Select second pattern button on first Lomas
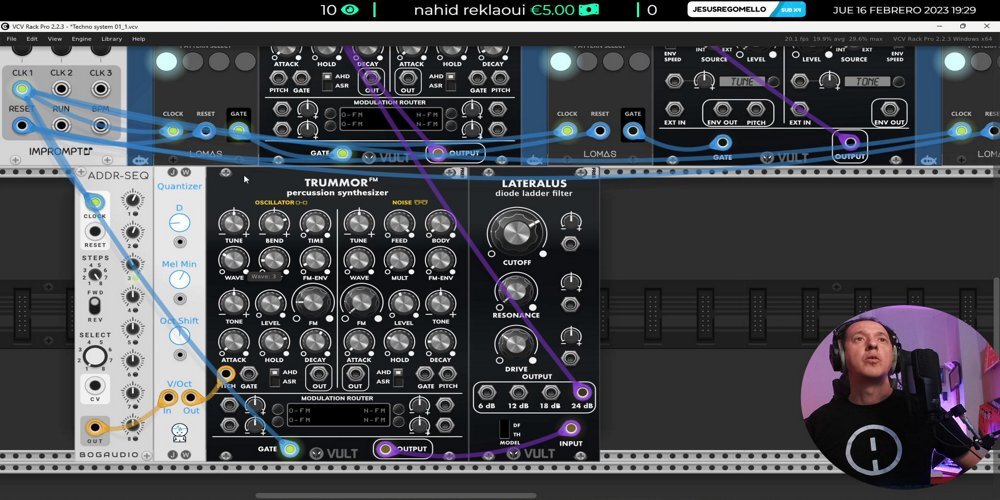This screenshot has width=1000, height=500. tap(193, 61)
